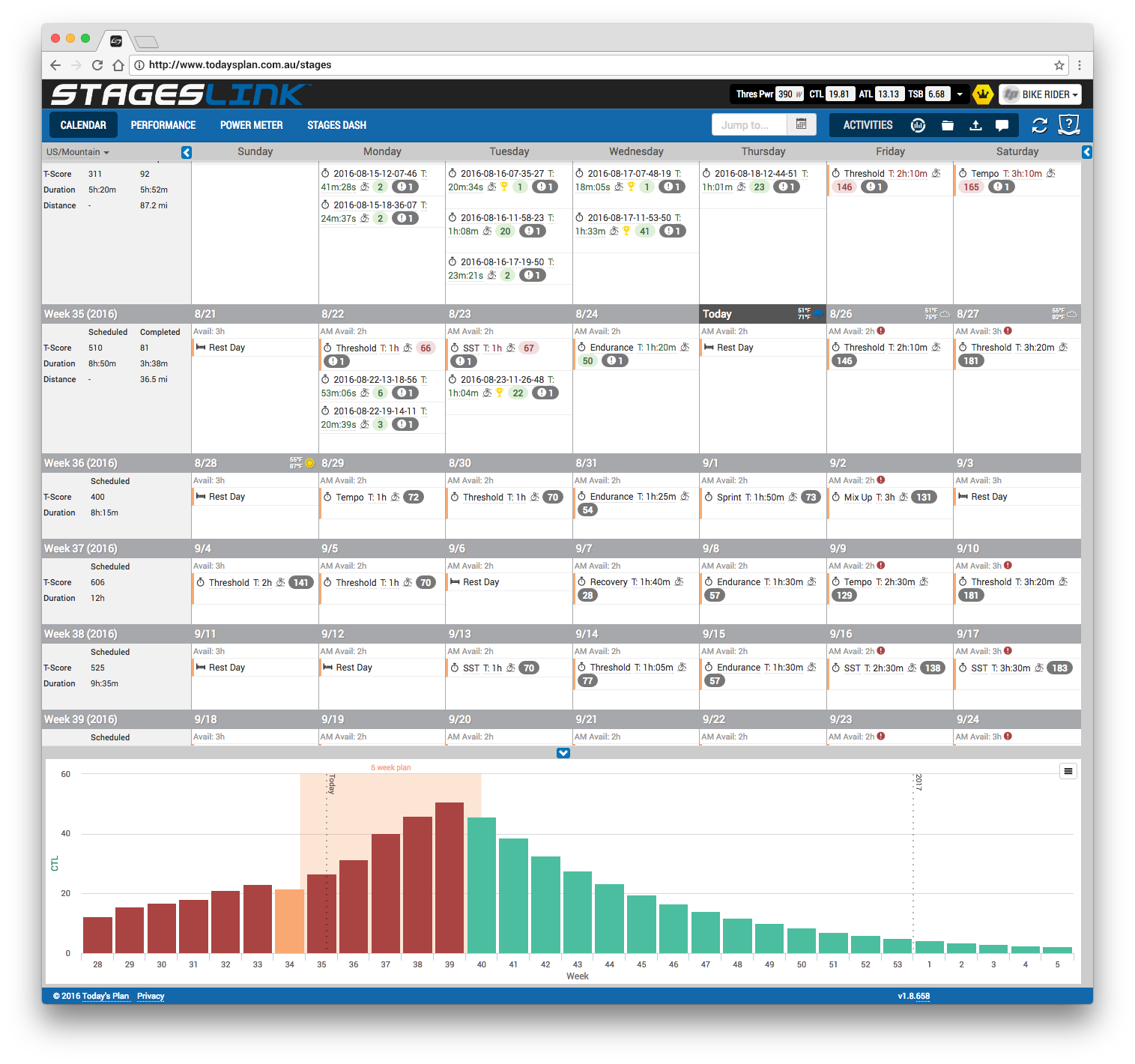This screenshot has height=1064, width=1135.
Task: Expand the US/Mountain timezone dropdown
Action: (x=78, y=152)
